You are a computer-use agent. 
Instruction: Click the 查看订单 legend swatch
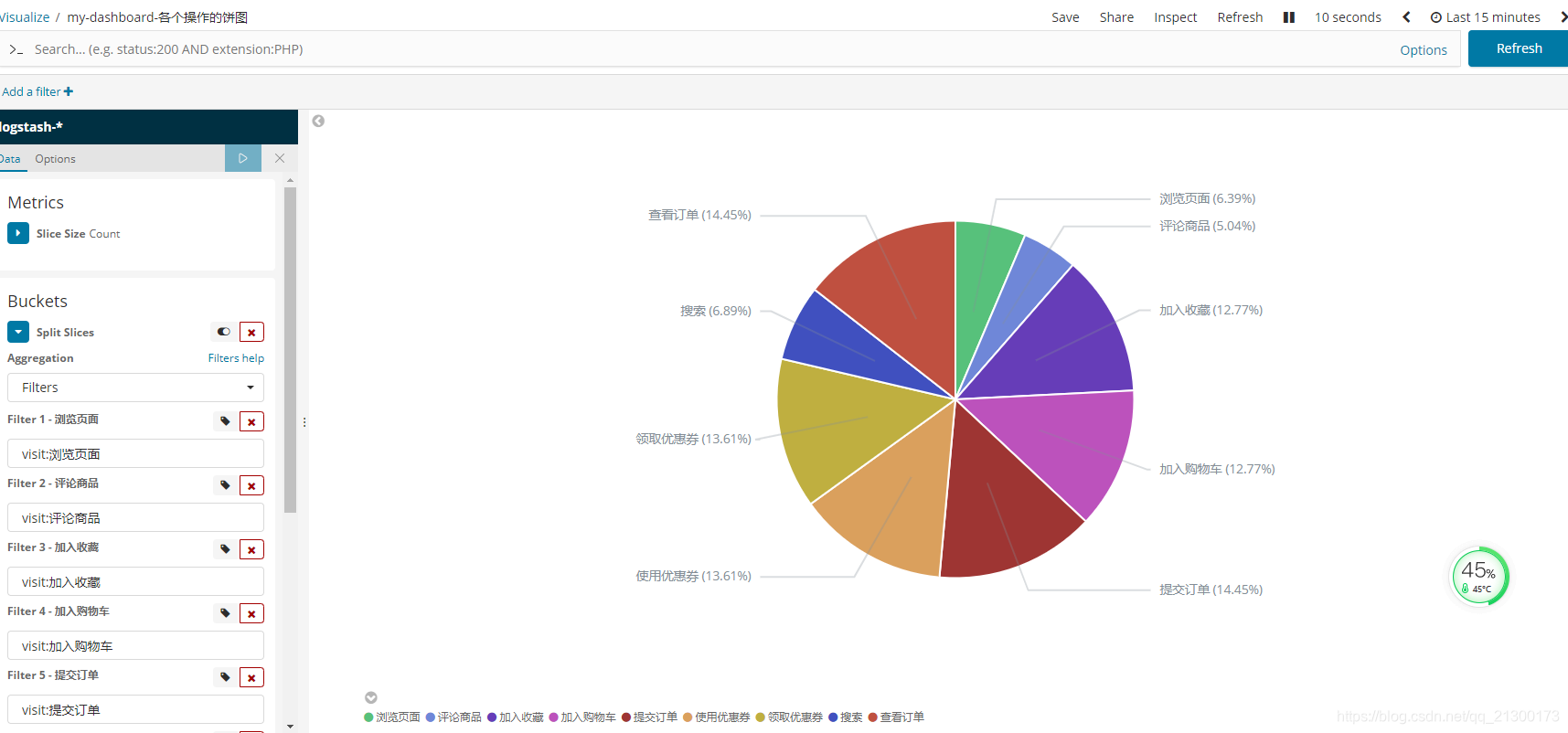[873, 717]
